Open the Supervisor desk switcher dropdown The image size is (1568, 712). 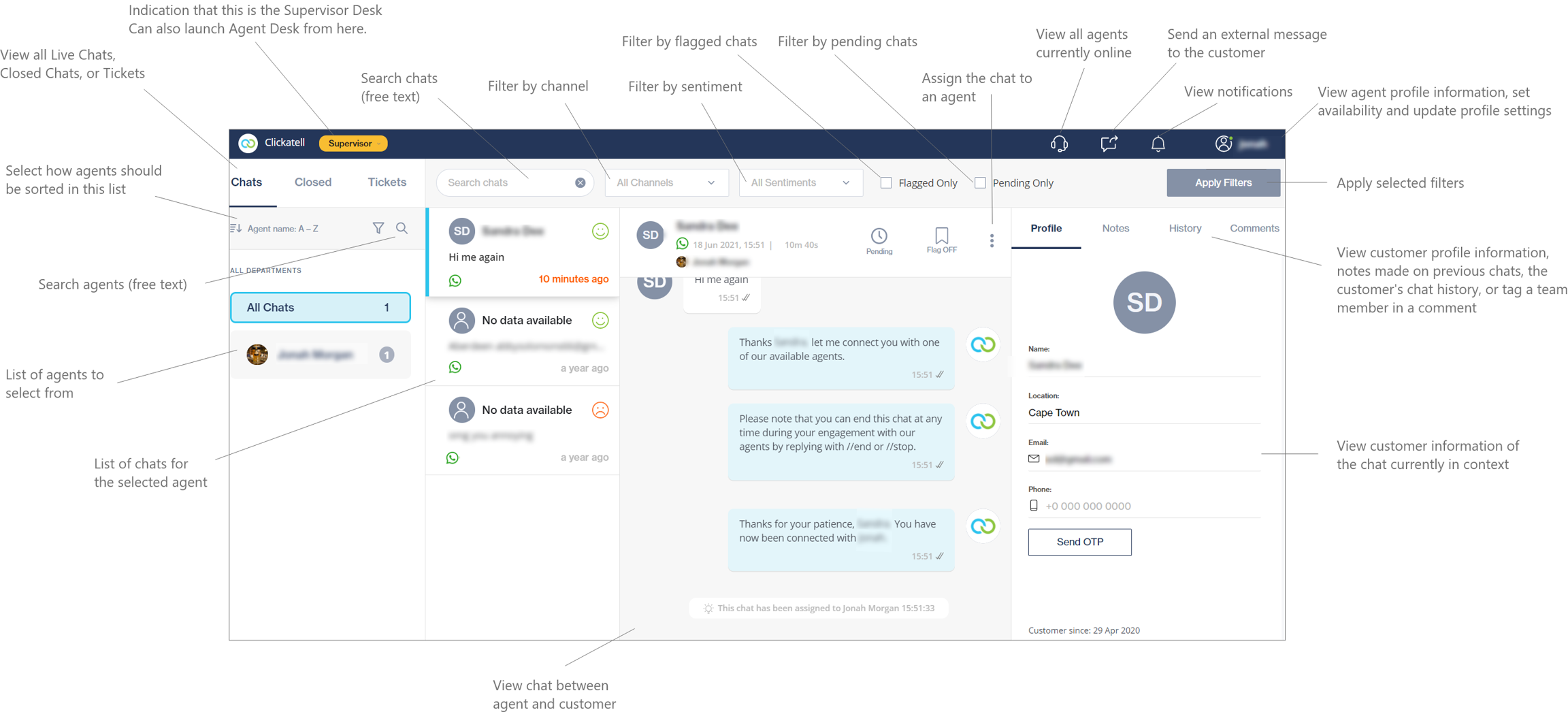353,144
